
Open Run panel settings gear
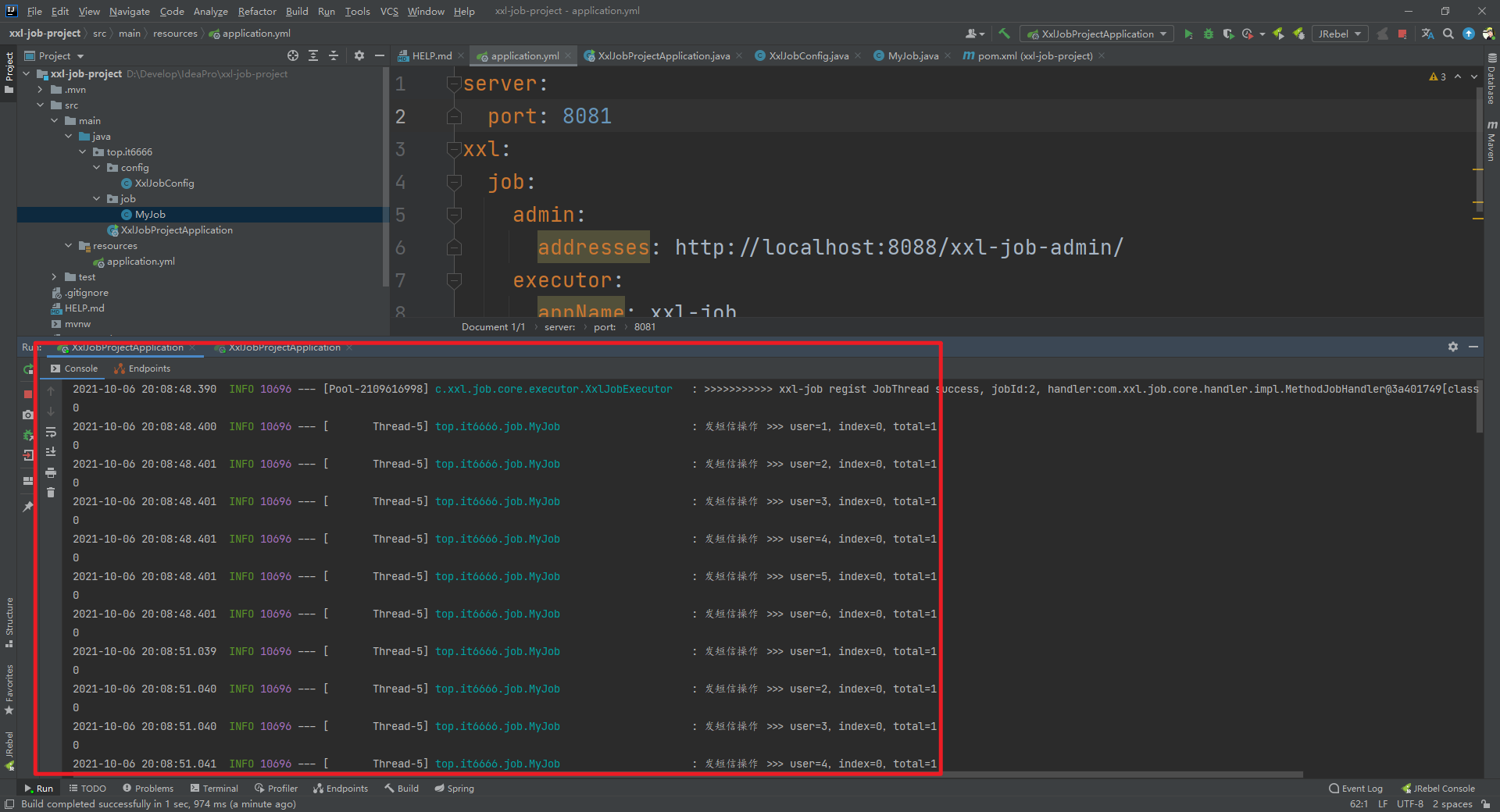(x=1453, y=347)
